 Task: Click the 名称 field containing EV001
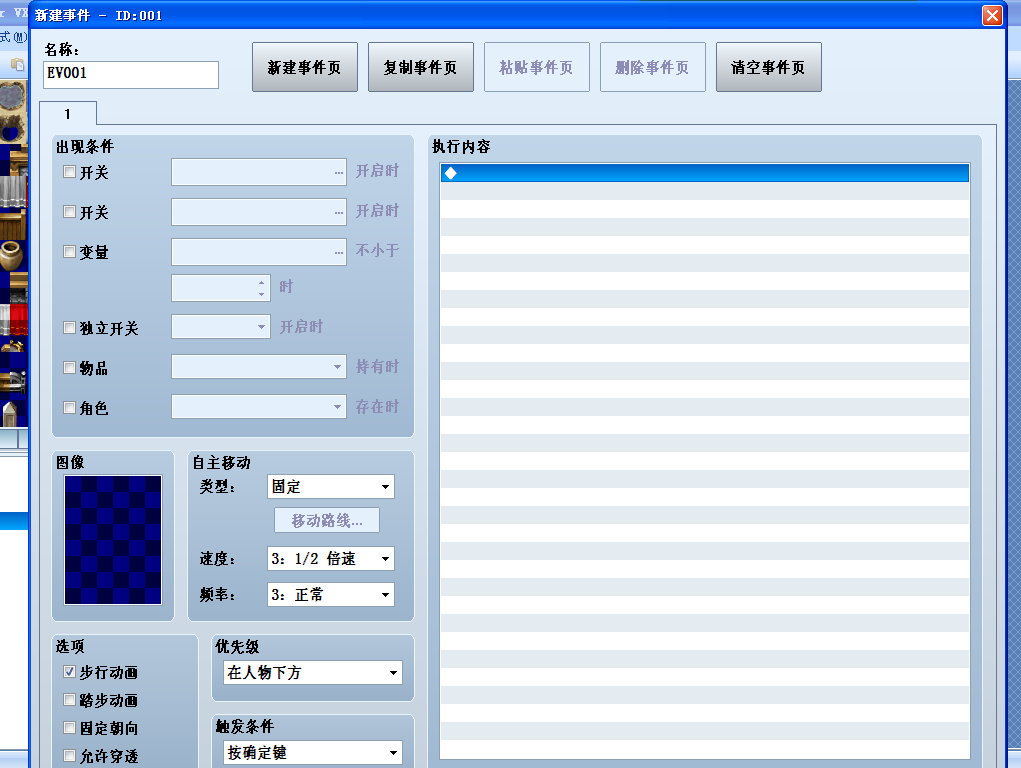pyautogui.click(x=131, y=75)
